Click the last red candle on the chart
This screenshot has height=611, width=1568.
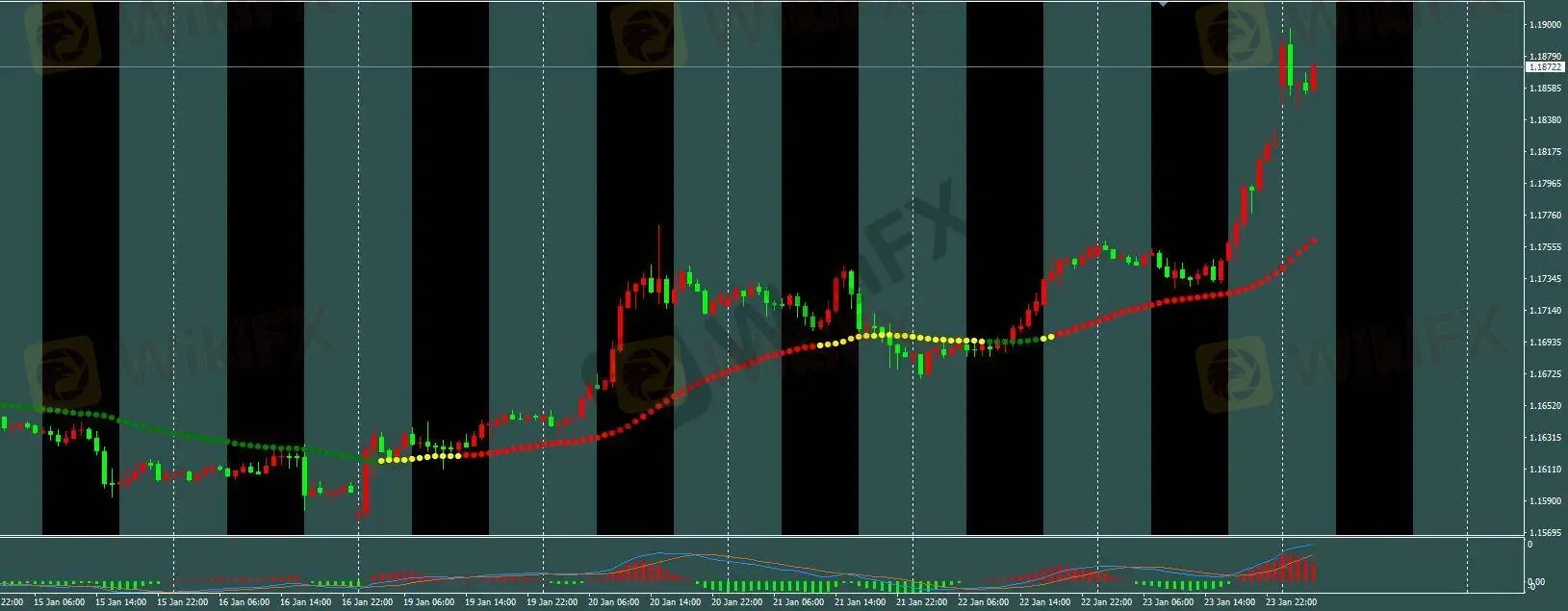click(x=1314, y=79)
